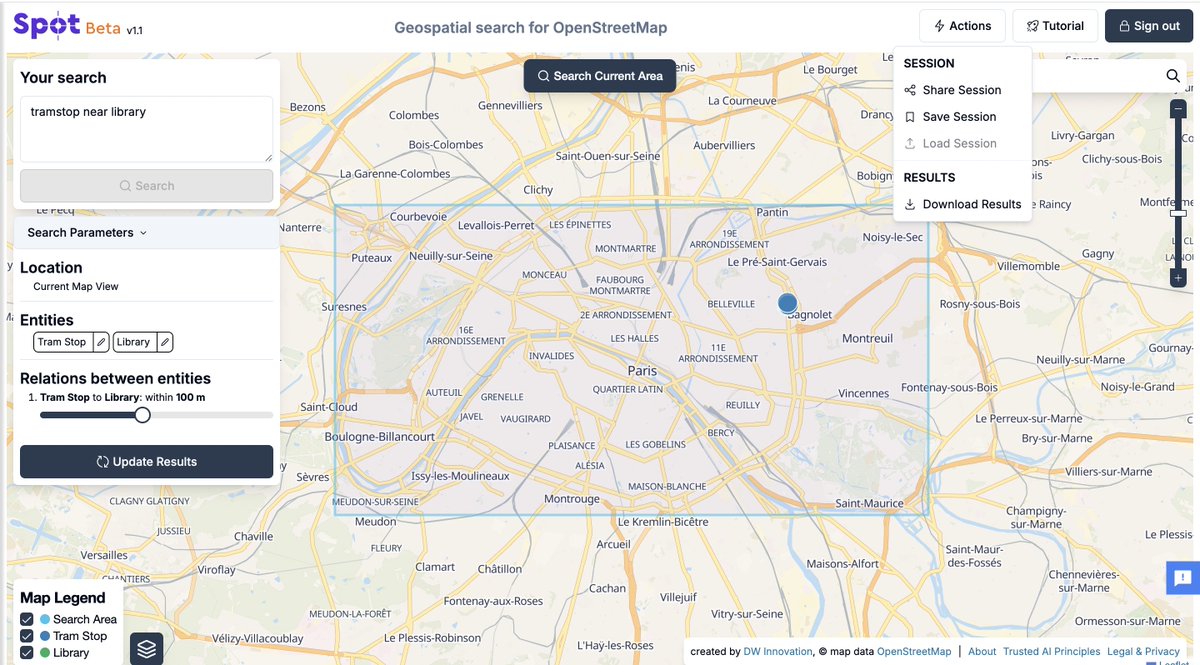Click the Library entity tag
Viewport: 1200px width, 665px height.
(133, 342)
